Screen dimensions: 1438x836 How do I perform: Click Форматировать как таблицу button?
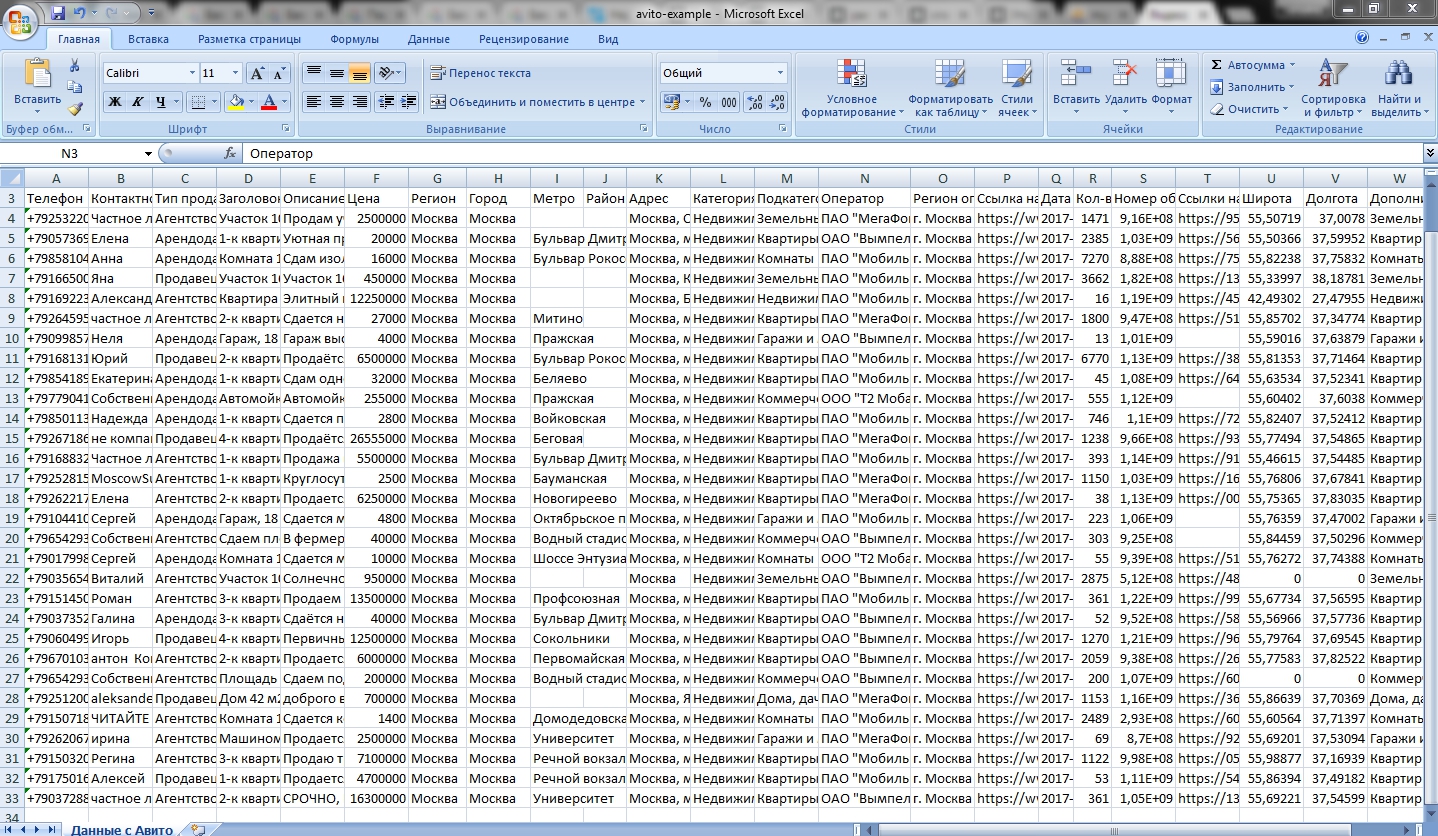pyautogui.click(x=950, y=88)
